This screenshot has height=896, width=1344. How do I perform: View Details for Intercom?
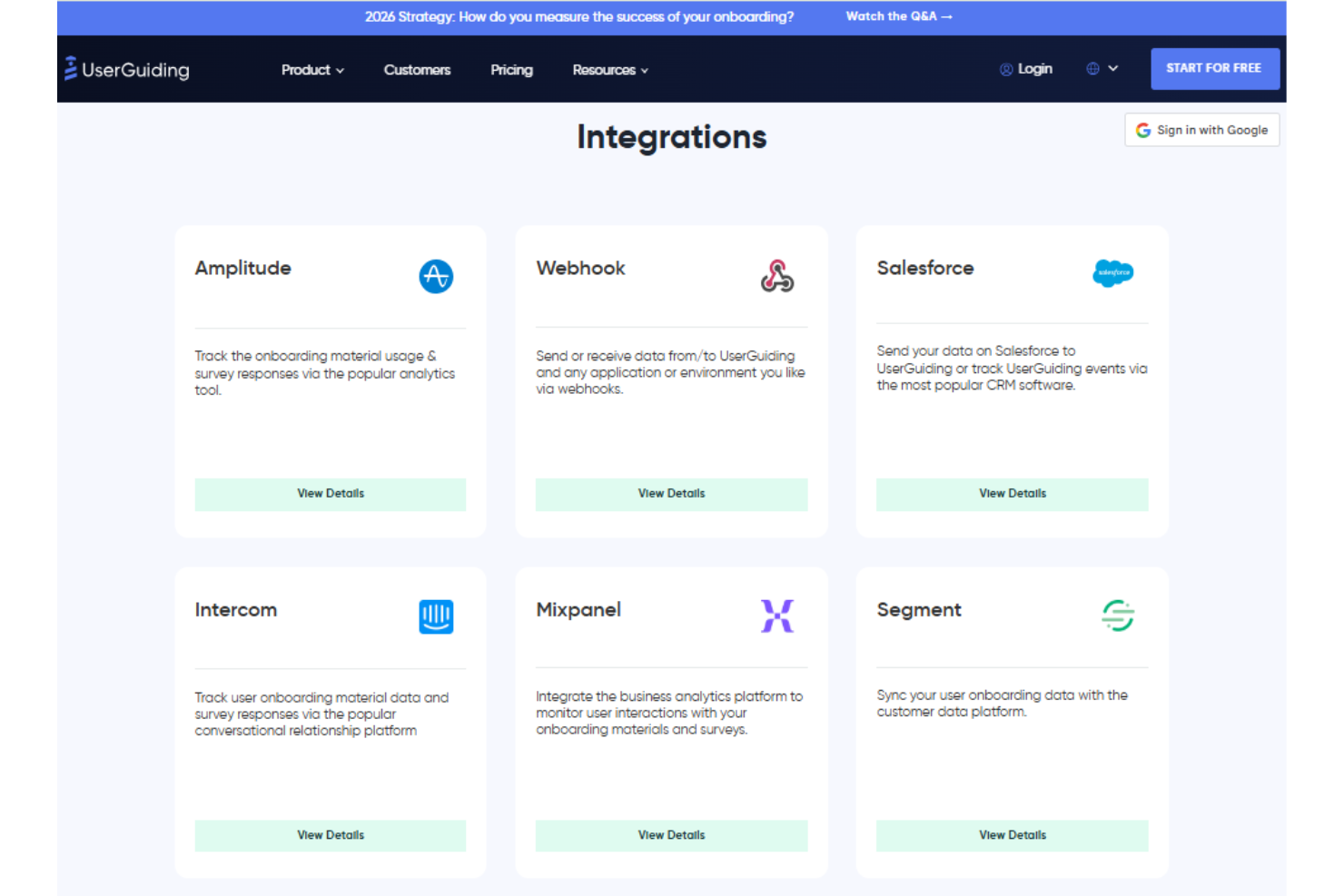pyautogui.click(x=331, y=835)
